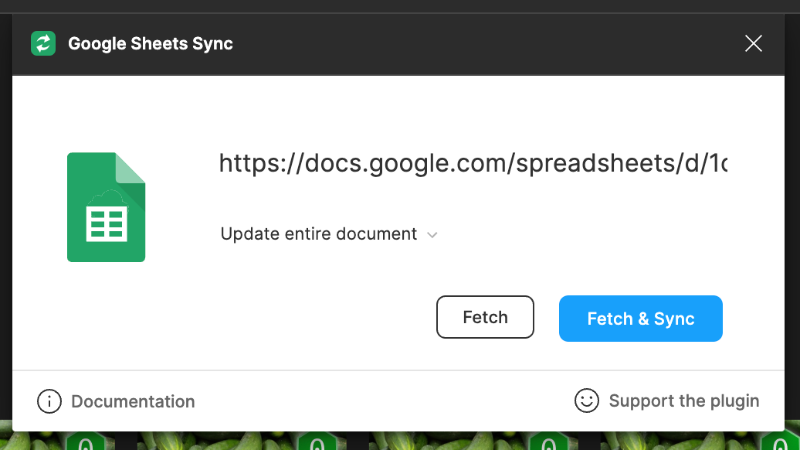Select the leftmost cucumber thumbnail below the dialog
The image size is (800, 450).
[x=35, y=441]
